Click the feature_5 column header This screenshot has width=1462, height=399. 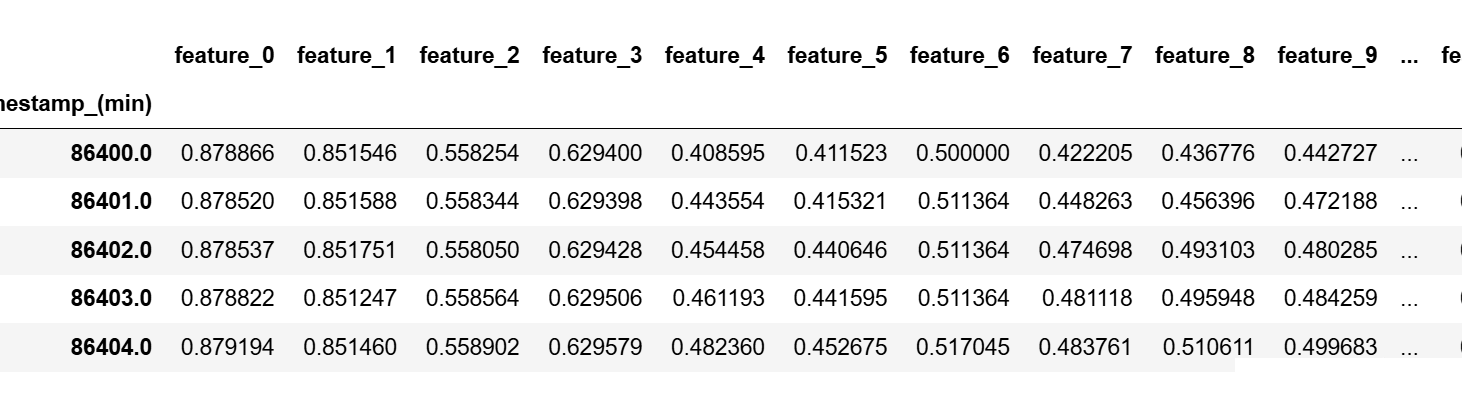coord(838,56)
